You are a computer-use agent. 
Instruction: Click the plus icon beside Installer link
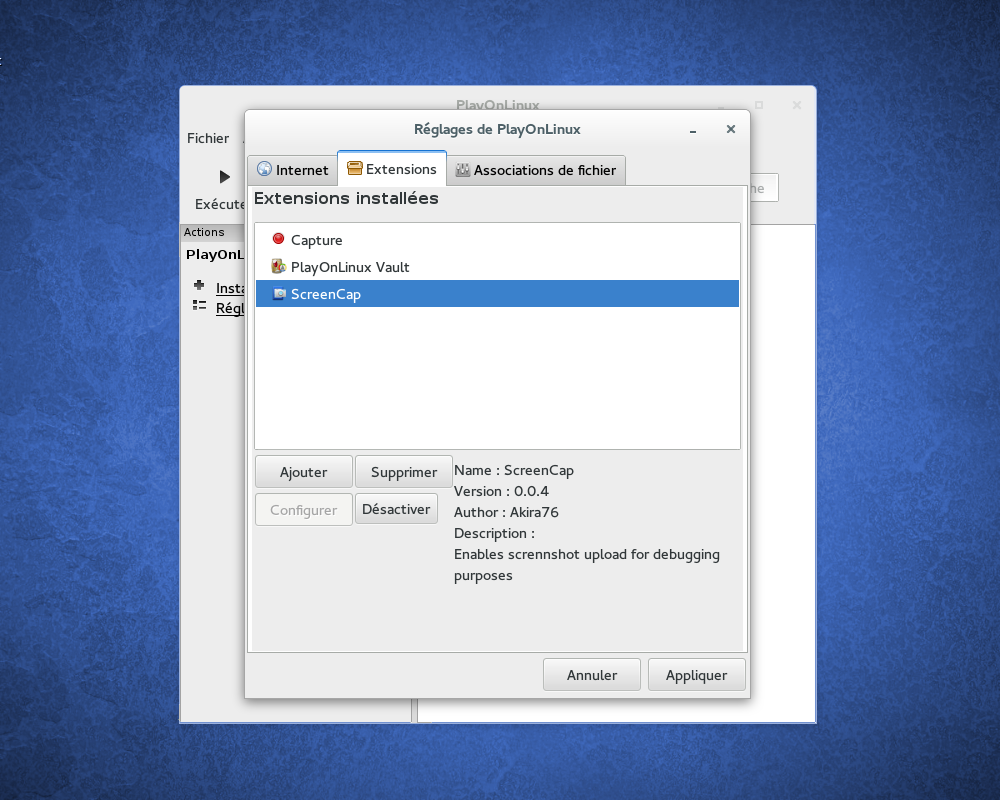coord(199,285)
